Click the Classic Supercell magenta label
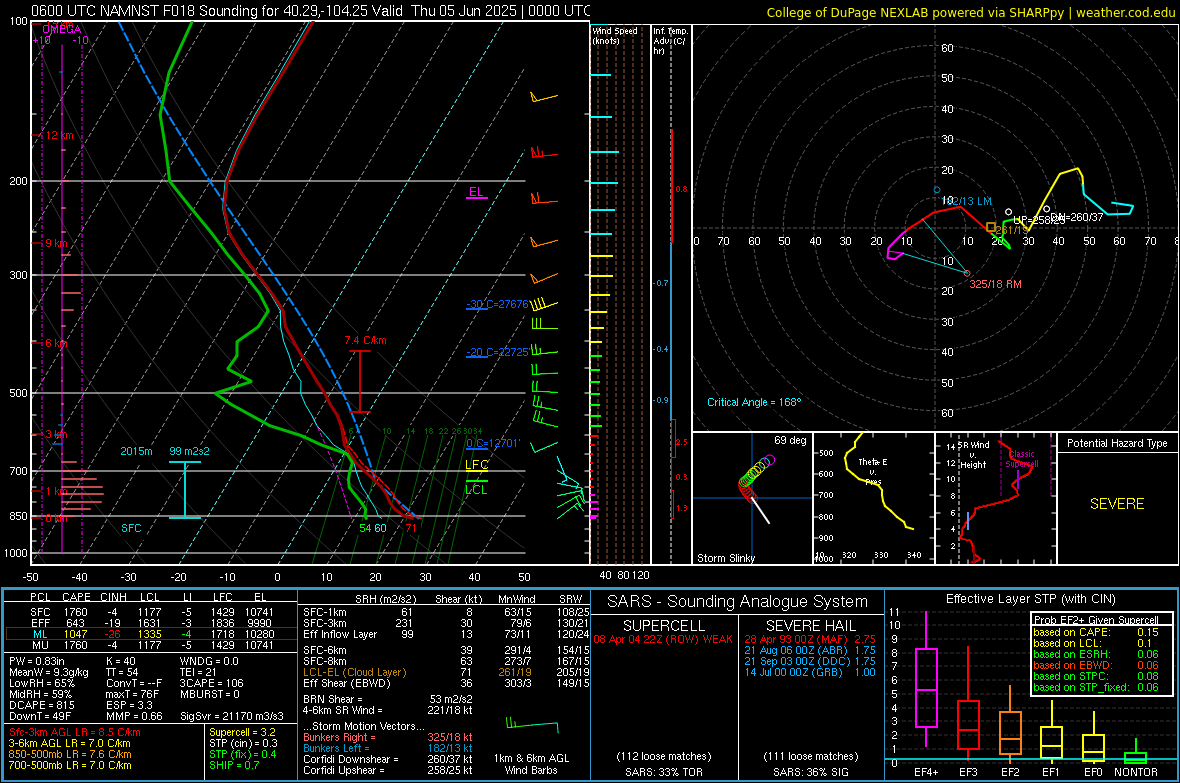Screen dimensions: 1180x783 (1022, 459)
